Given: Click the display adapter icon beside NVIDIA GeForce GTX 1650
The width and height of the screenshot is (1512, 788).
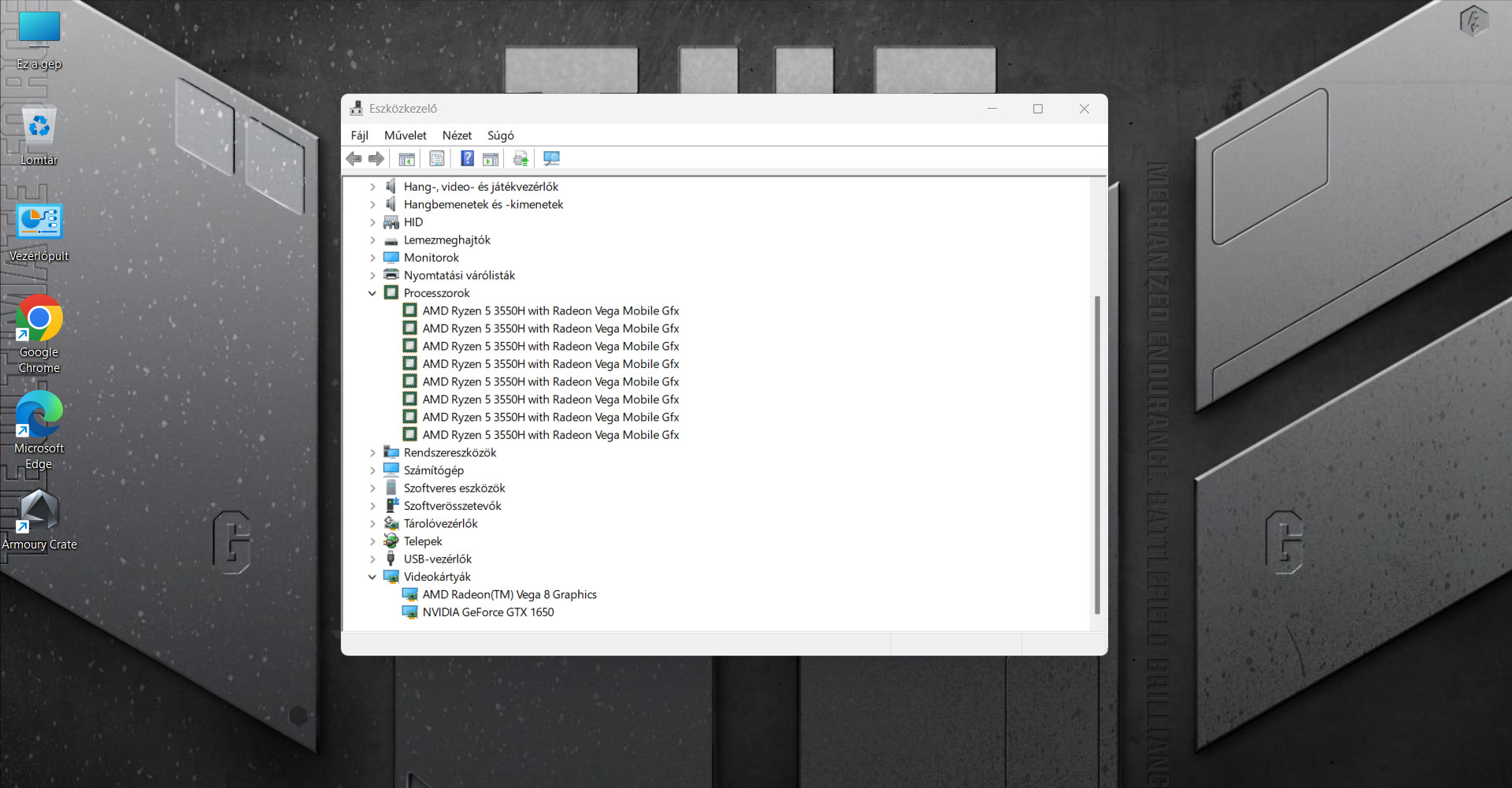Looking at the screenshot, I should pyautogui.click(x=409, y=612).
